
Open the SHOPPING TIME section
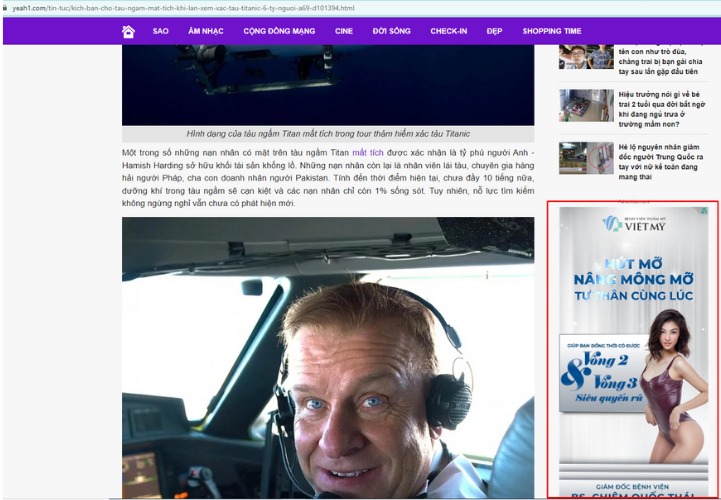551,31
